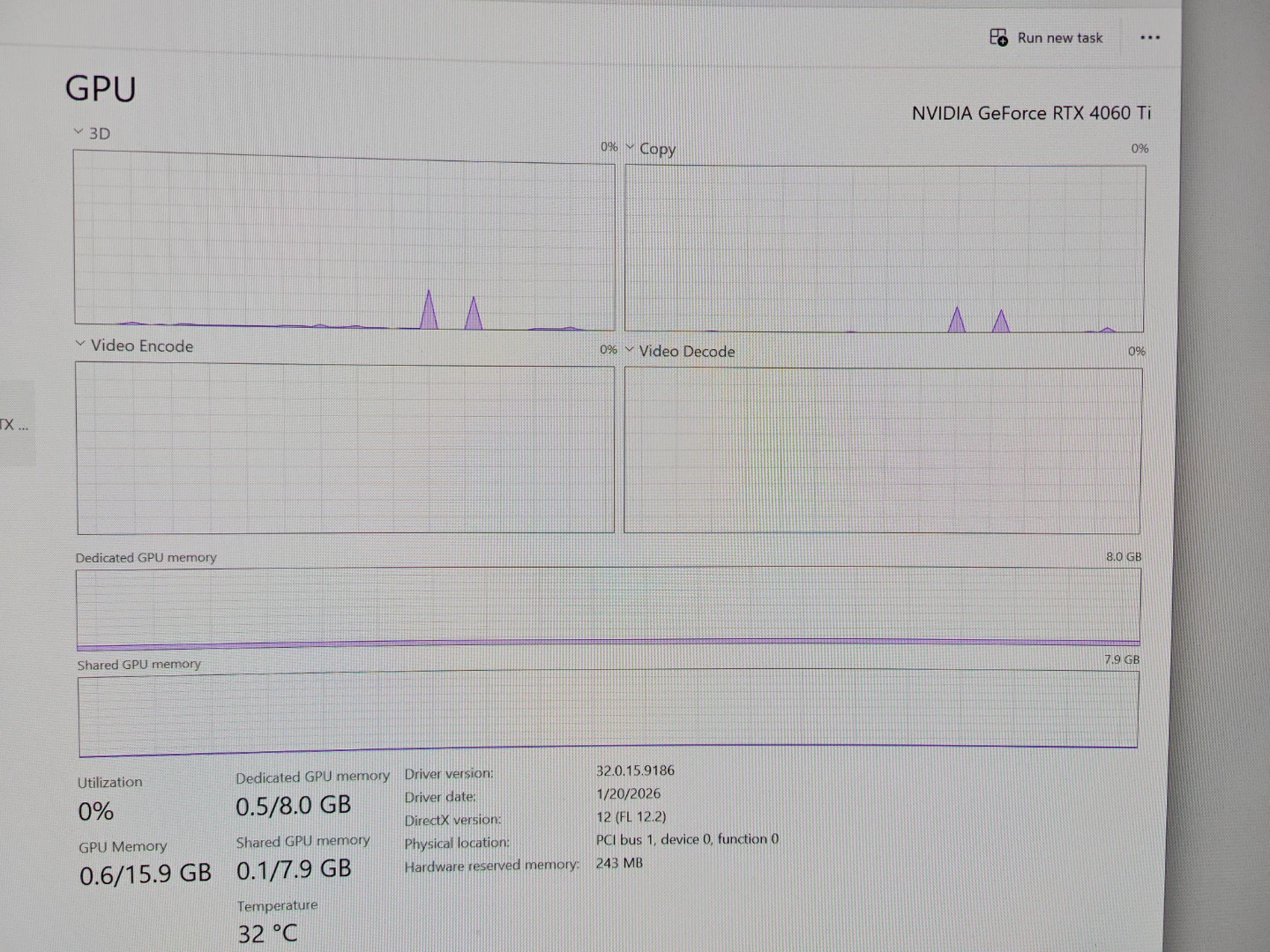Click the DirectX version 12 (FL 12.2)

point(631,816)
